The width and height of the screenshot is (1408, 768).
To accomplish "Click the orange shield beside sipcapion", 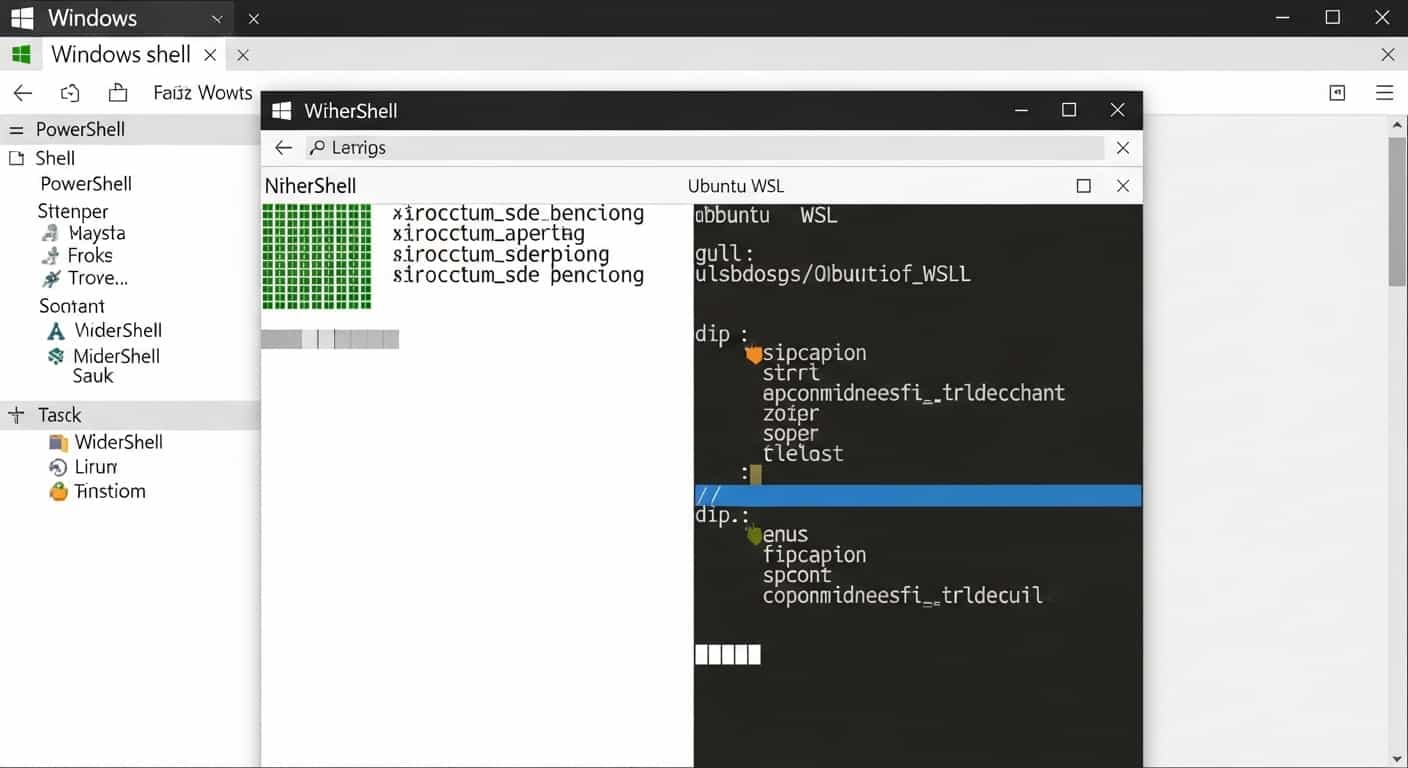I will (x=753, y=352).
